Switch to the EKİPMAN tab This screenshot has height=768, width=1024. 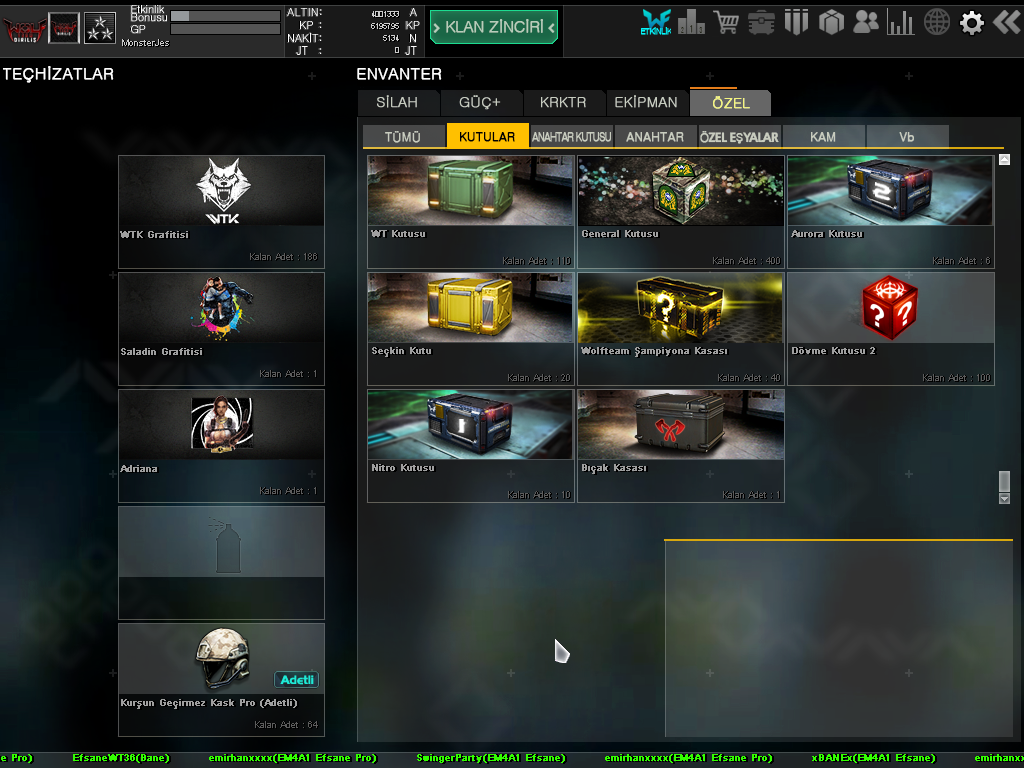646,103
